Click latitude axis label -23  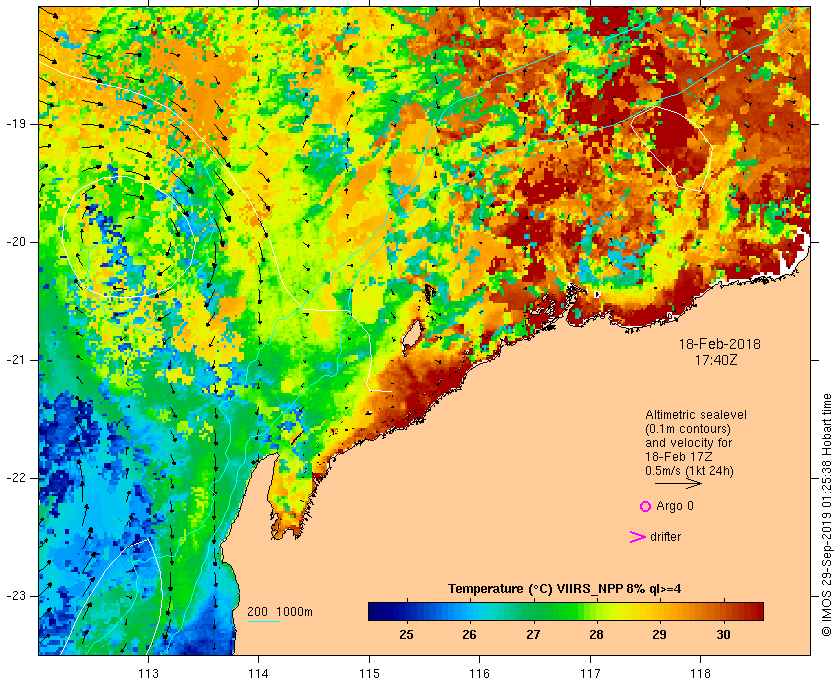click(16, 595)
